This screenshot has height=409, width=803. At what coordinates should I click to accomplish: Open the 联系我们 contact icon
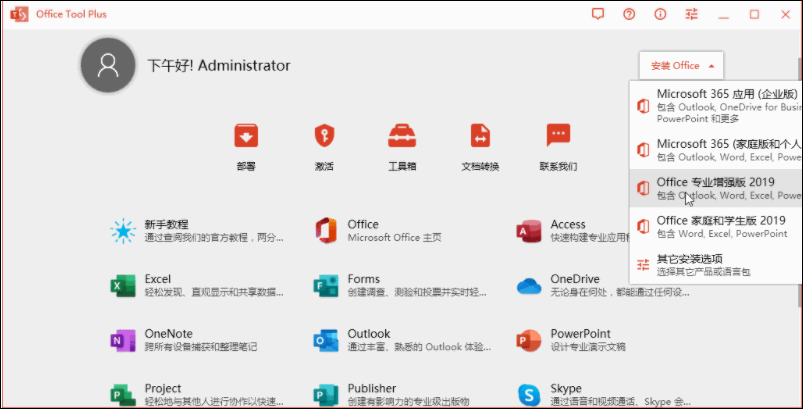pos(558,136)
